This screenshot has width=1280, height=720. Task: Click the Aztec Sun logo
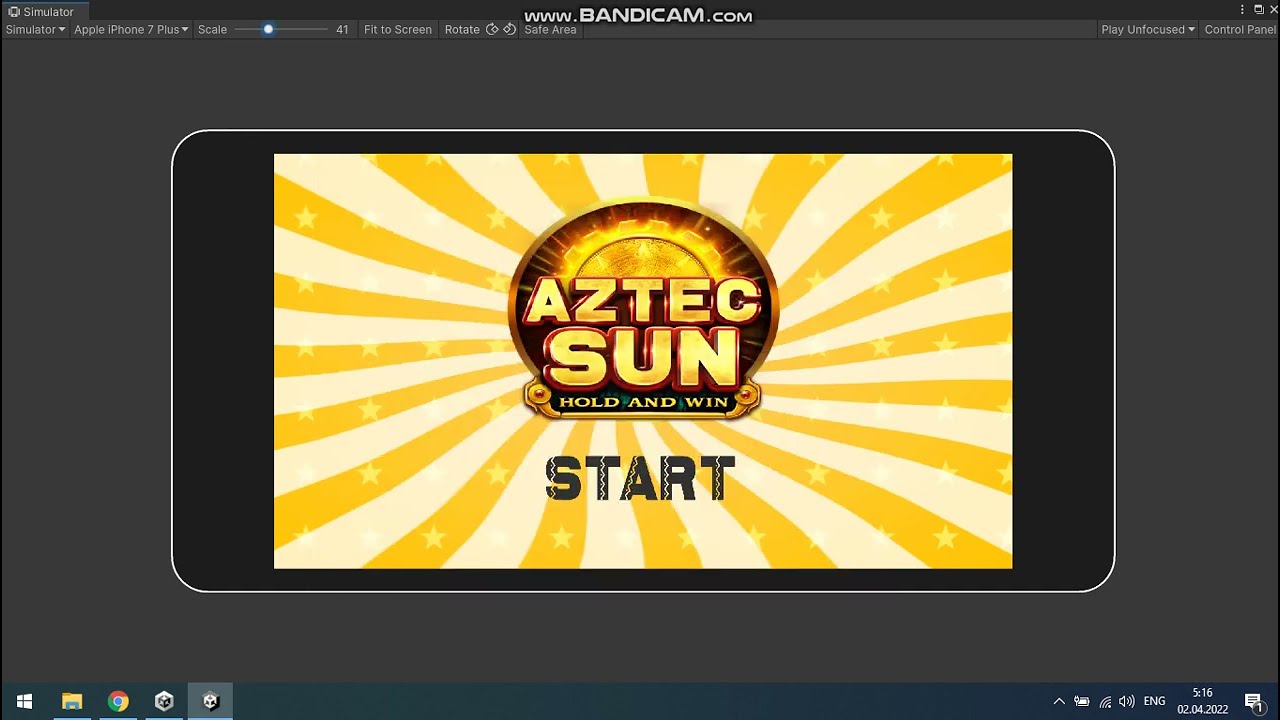(643, 308)
